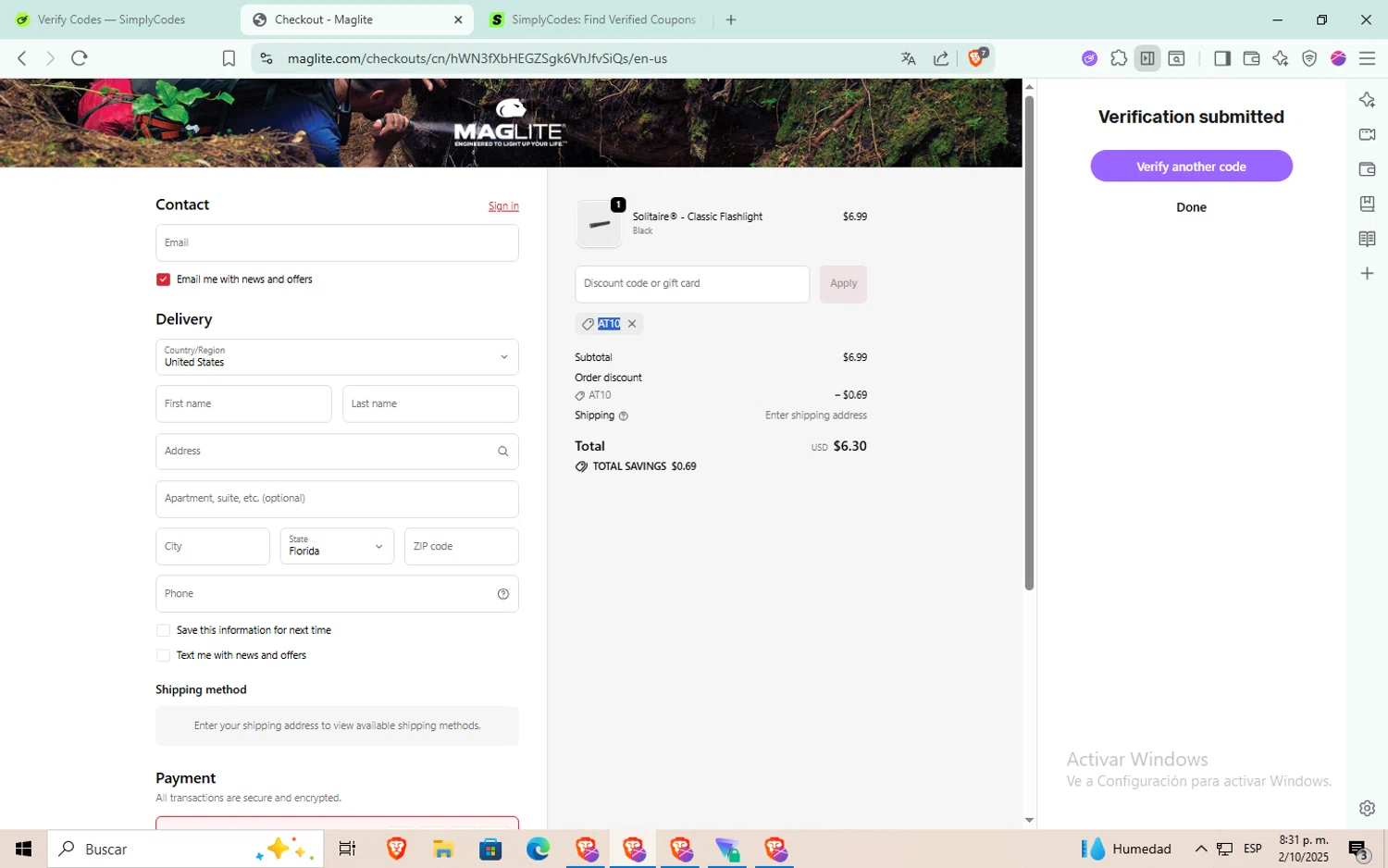Click the Address input field
This screenshot has height=868, width=1388.
coord(337,452)
